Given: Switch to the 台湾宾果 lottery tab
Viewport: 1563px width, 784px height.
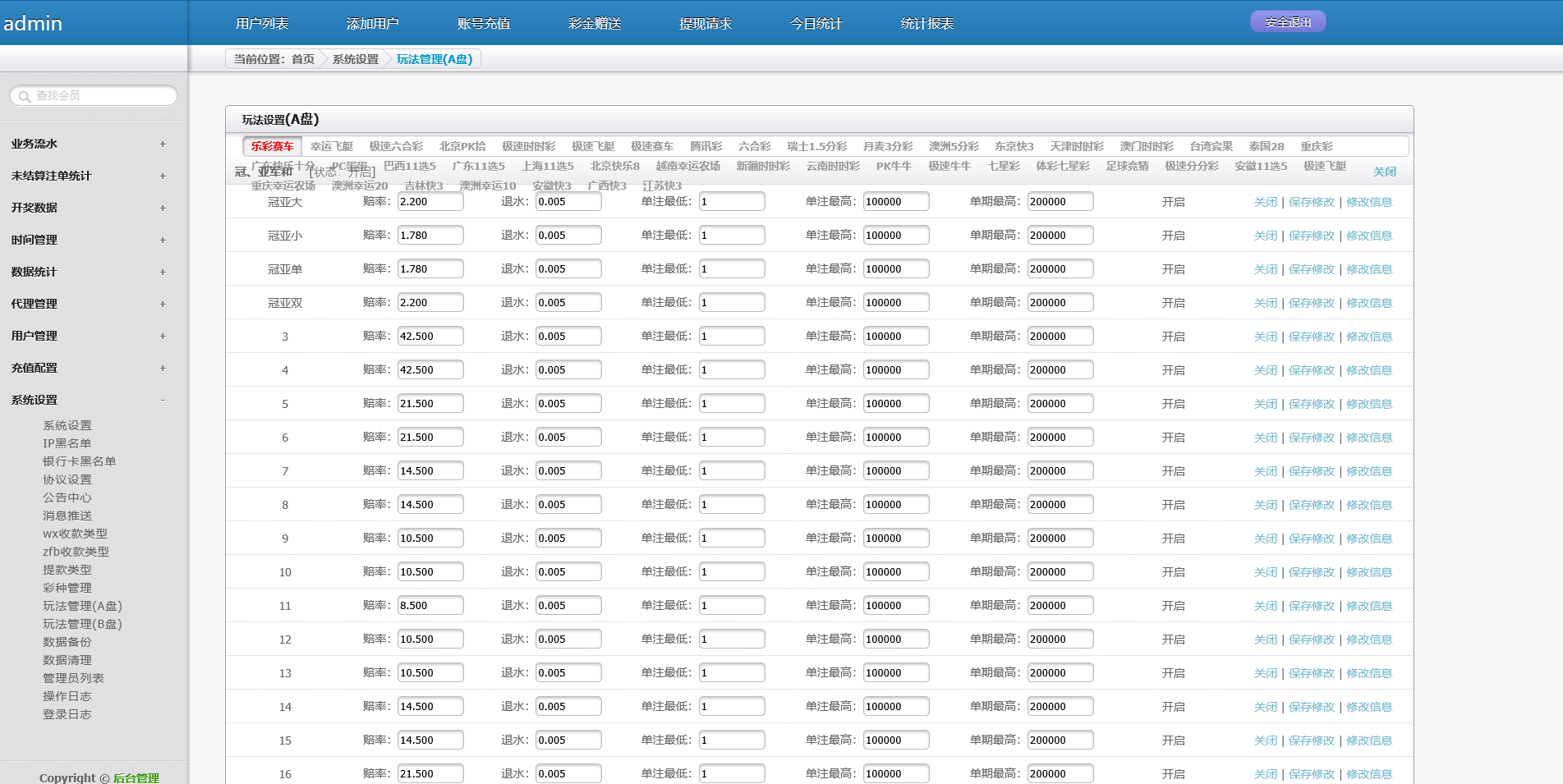Looking at the screenshot, I should [x=1211, y=146].
